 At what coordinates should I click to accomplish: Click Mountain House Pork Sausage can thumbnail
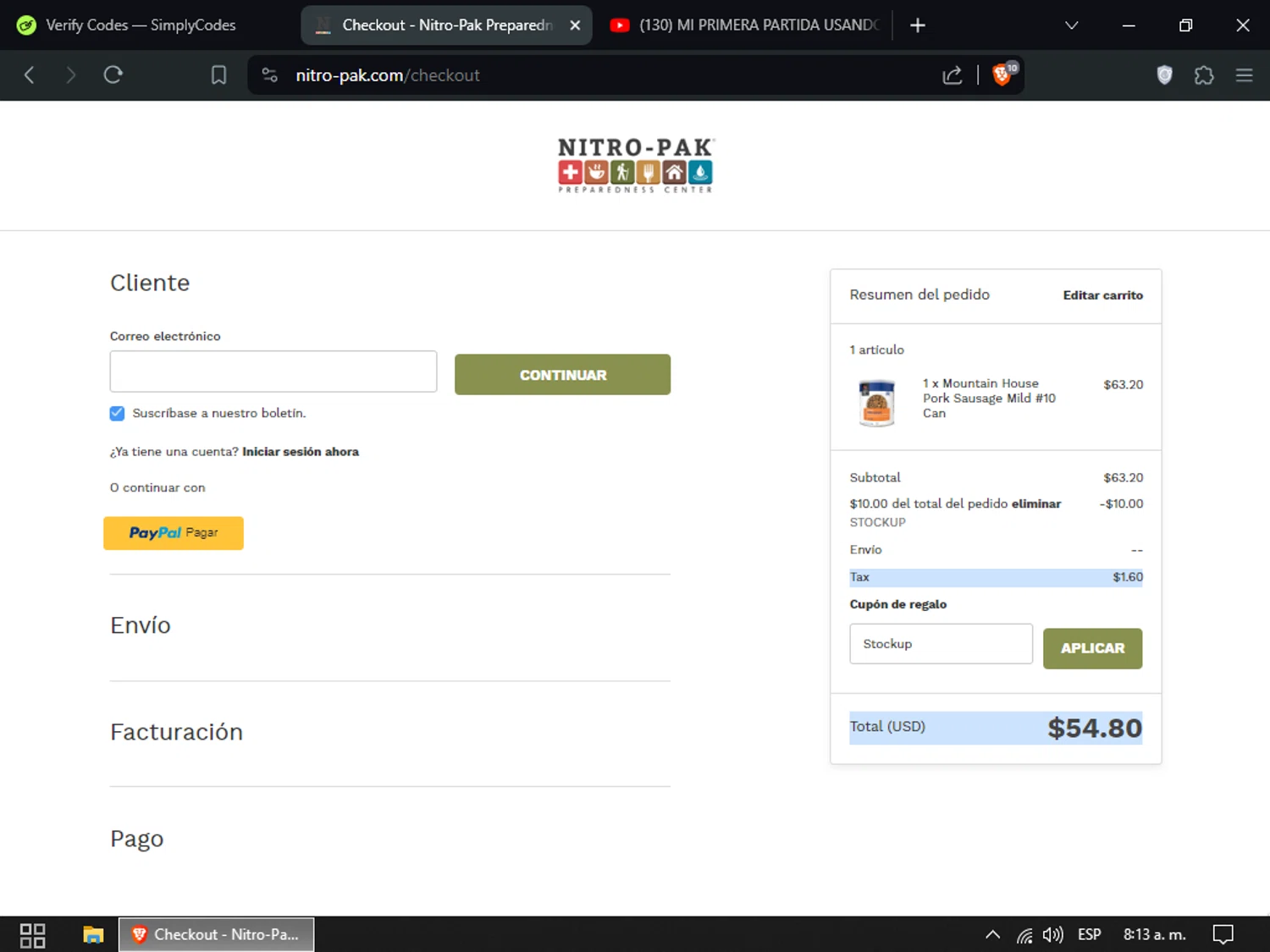click(x=876, y=403)
